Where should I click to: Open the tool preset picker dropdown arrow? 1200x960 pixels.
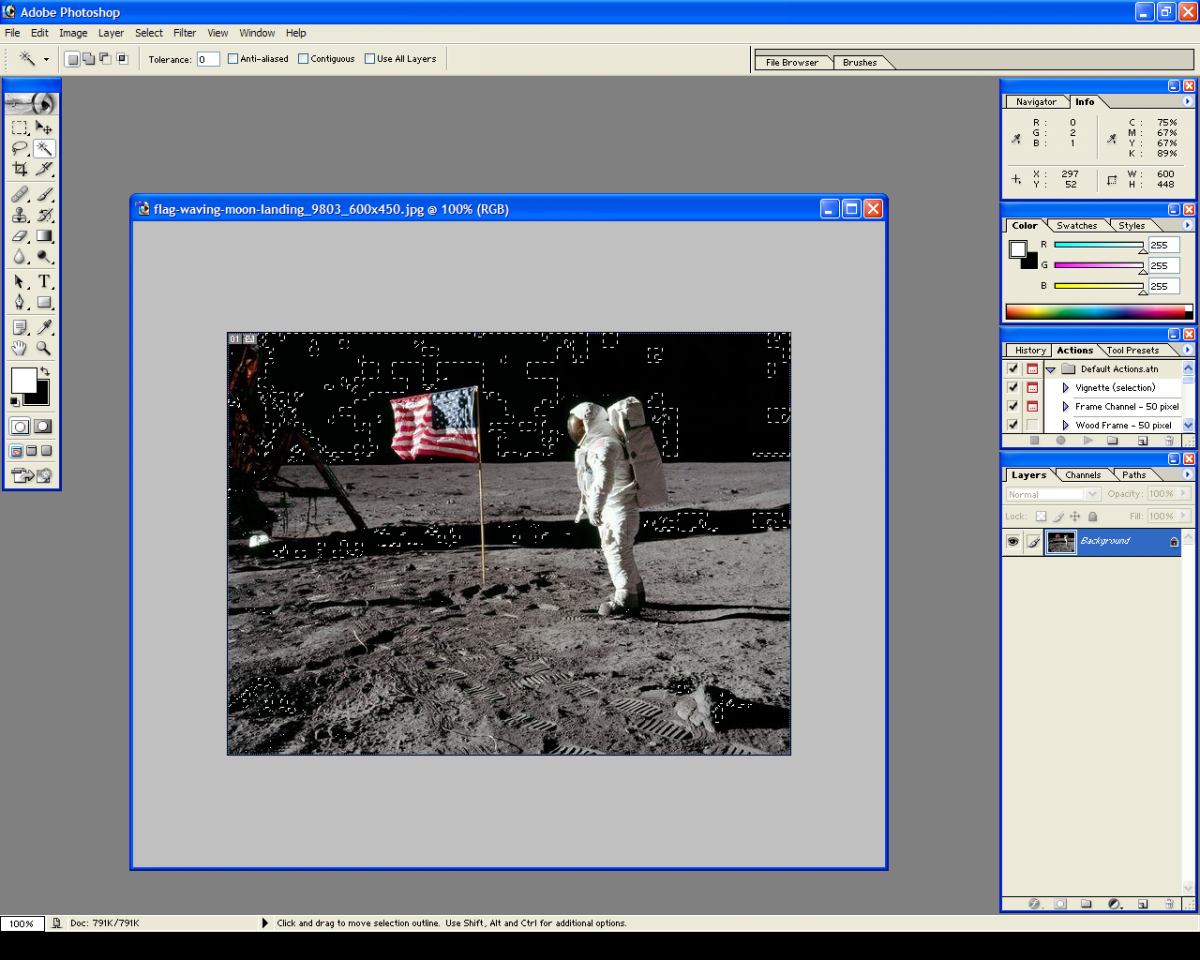tap(46, 59)
